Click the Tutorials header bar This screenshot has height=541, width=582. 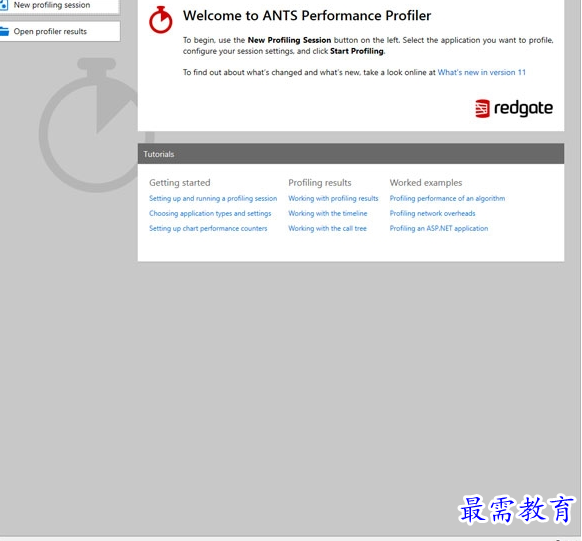[351, 154]
